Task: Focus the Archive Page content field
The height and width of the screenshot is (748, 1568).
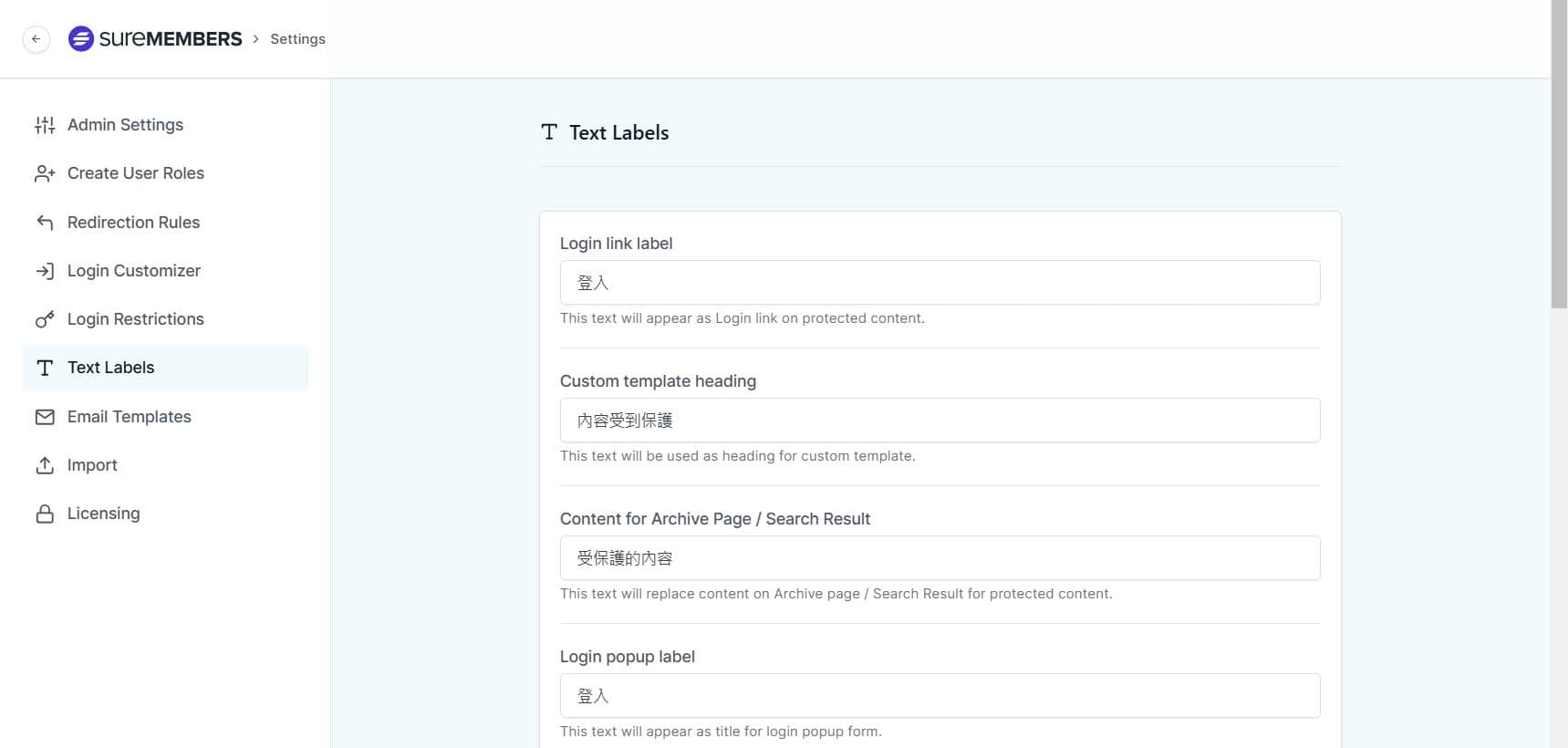Action: [940, 558]
